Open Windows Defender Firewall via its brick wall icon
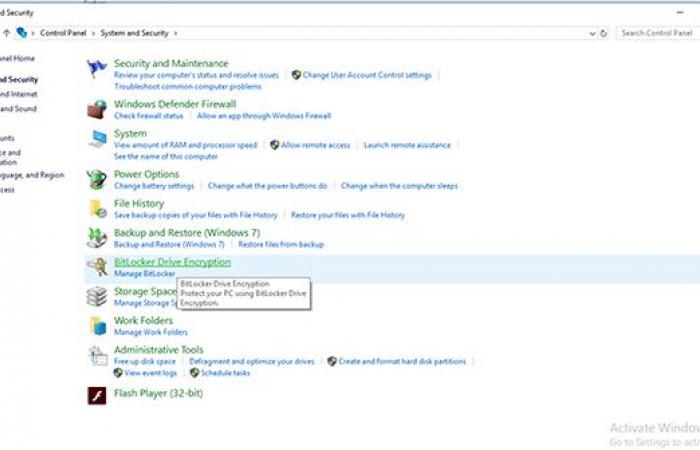 [97, 109]
